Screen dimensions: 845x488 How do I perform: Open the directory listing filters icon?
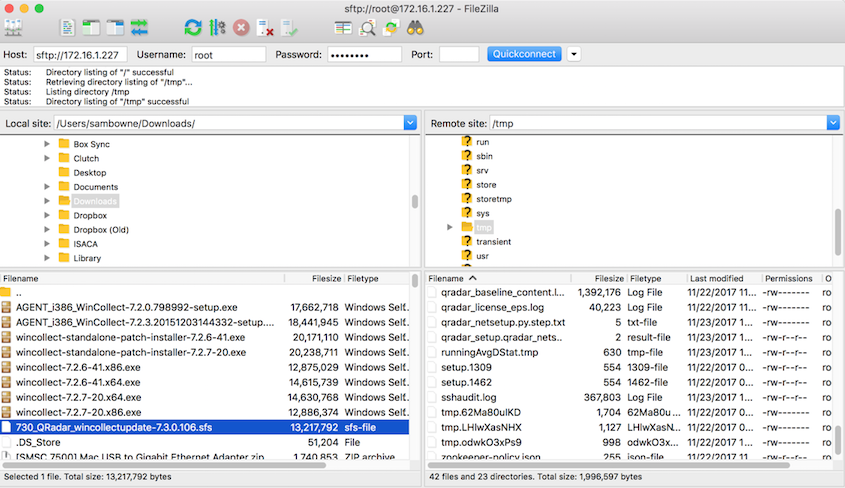[343, 27]
